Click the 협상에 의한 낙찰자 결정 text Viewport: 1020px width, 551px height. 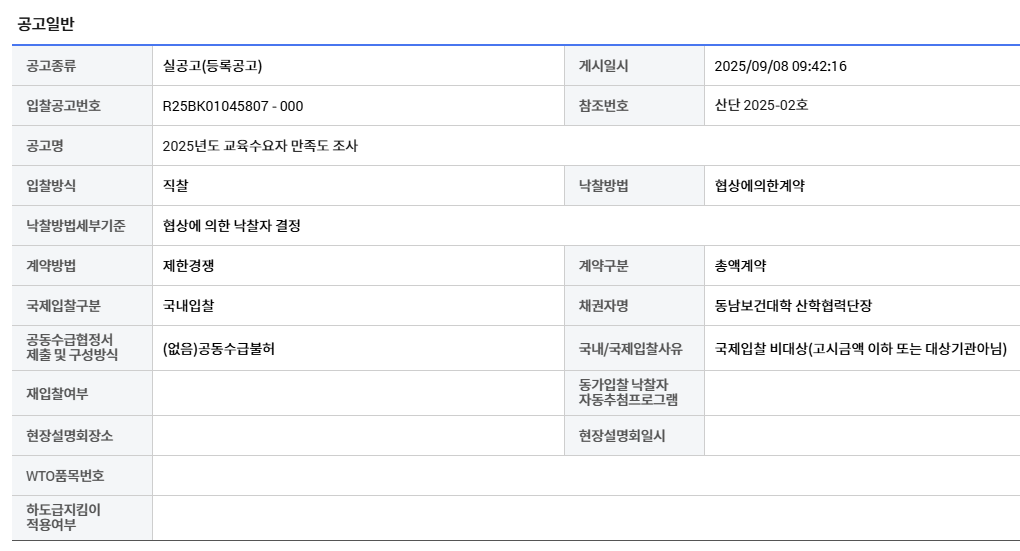[232, 226]
